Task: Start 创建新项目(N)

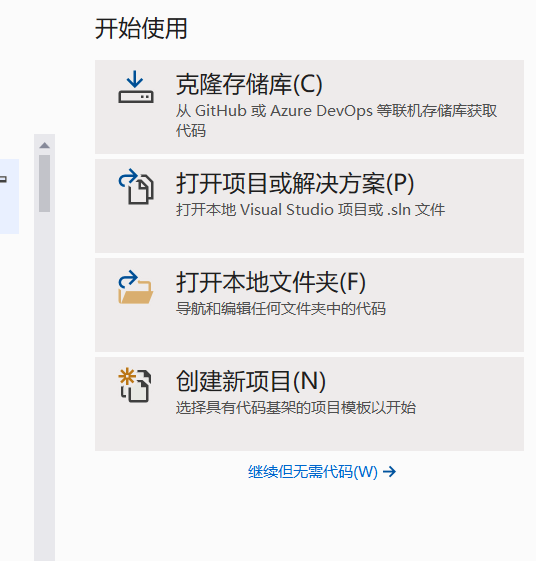Action: pyautogui.click(x=309, y=404)
